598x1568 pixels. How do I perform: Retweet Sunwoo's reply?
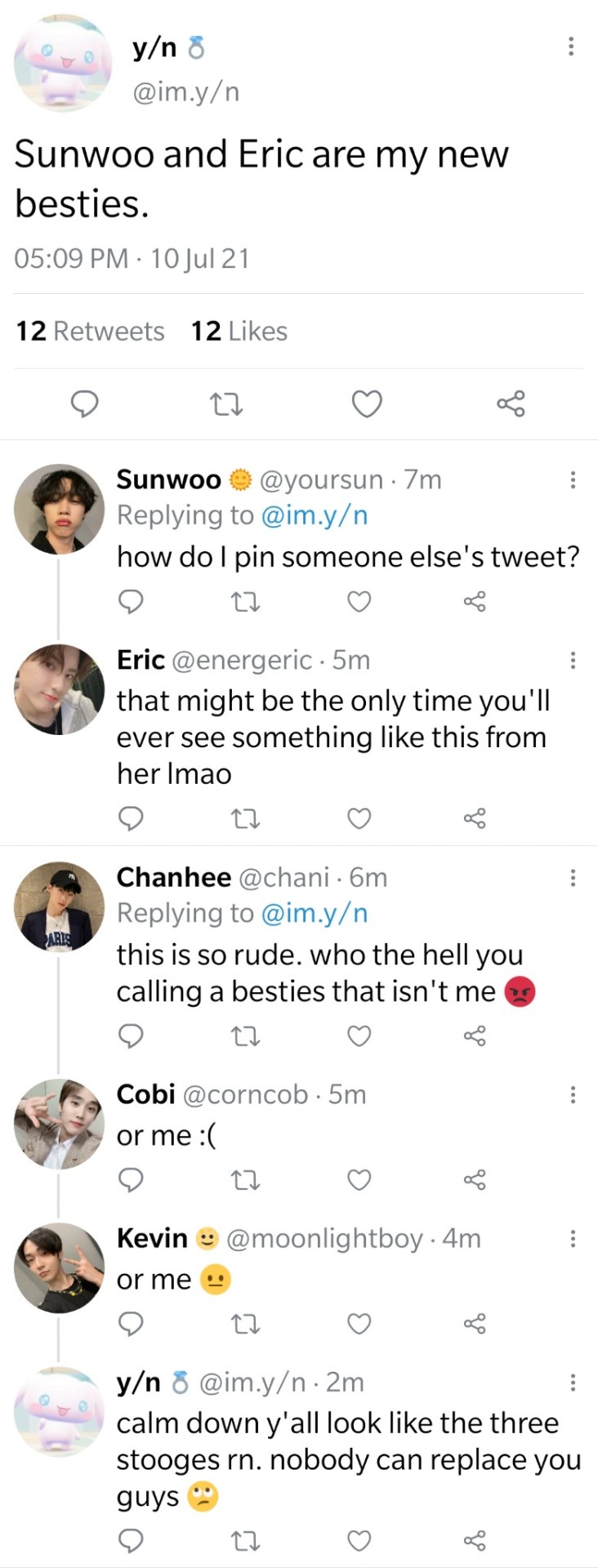pos(246,603)
